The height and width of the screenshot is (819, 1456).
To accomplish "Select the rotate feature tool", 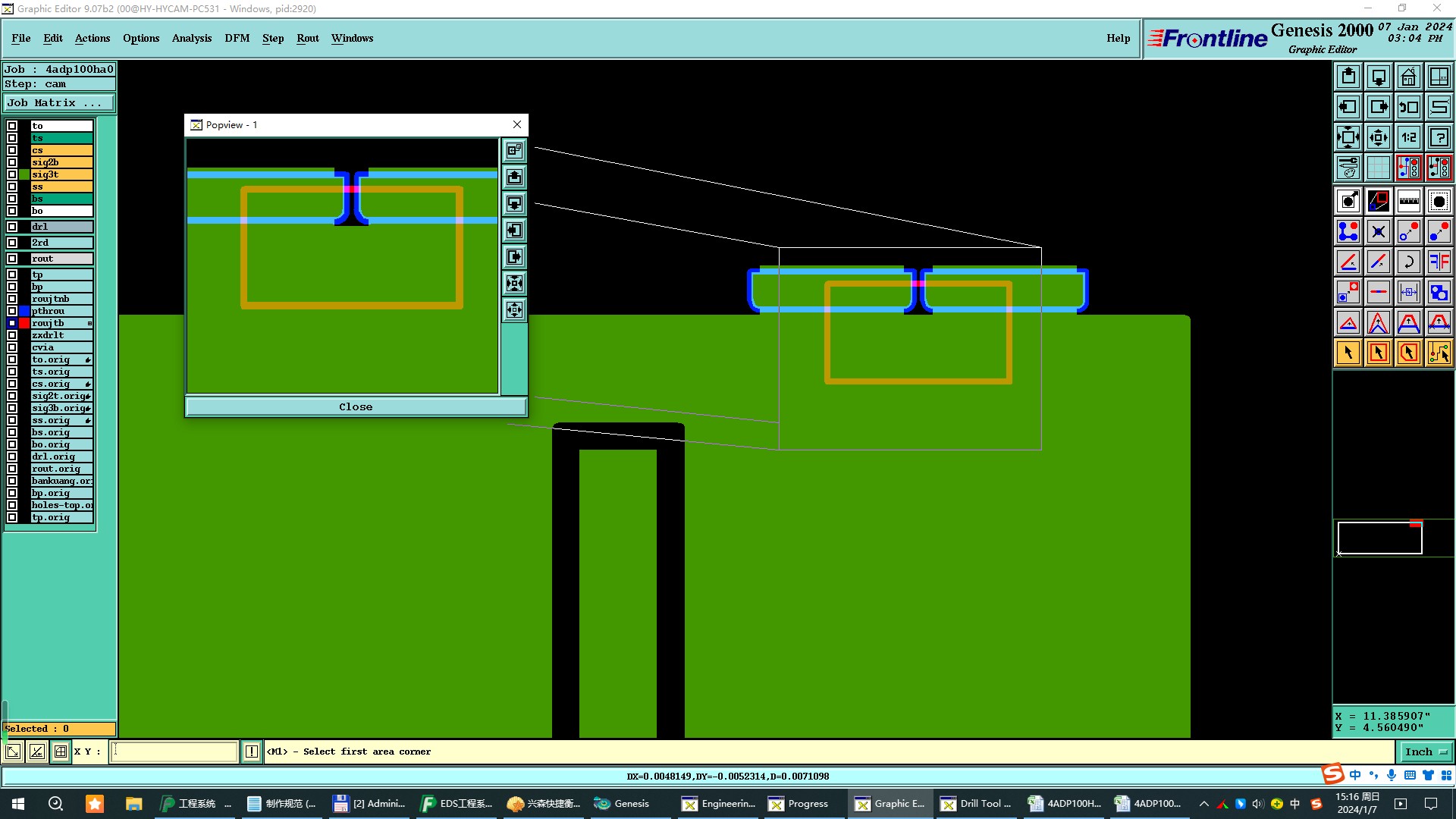I will pos(1408,262).
